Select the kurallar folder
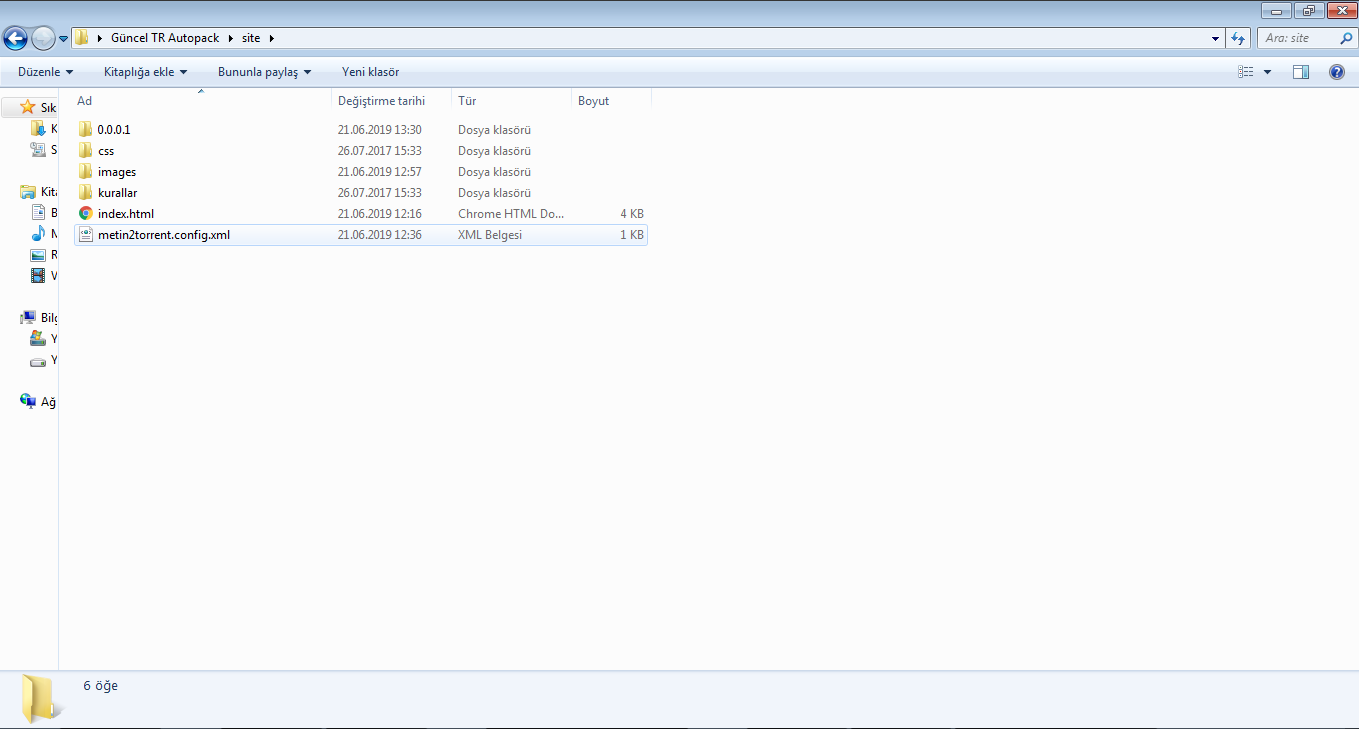 117,193
